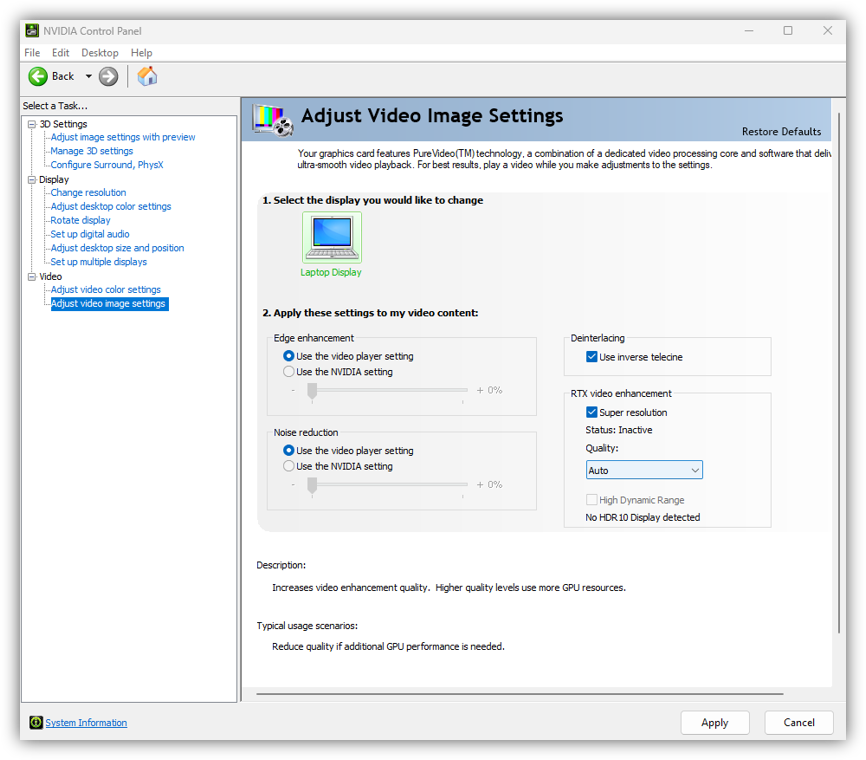The width and height of the screenshot is (866, 760).
Task: Open the Quality dropdown set to Auto
Action: 644,470
